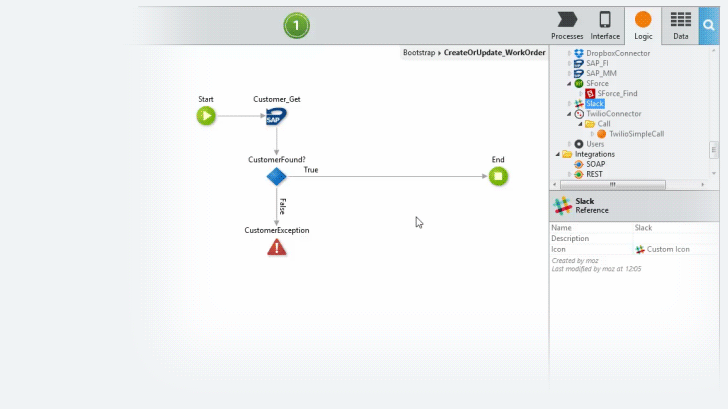Switch to the Interface tab
The image size is (728, 409).
[x=605, y=26]
